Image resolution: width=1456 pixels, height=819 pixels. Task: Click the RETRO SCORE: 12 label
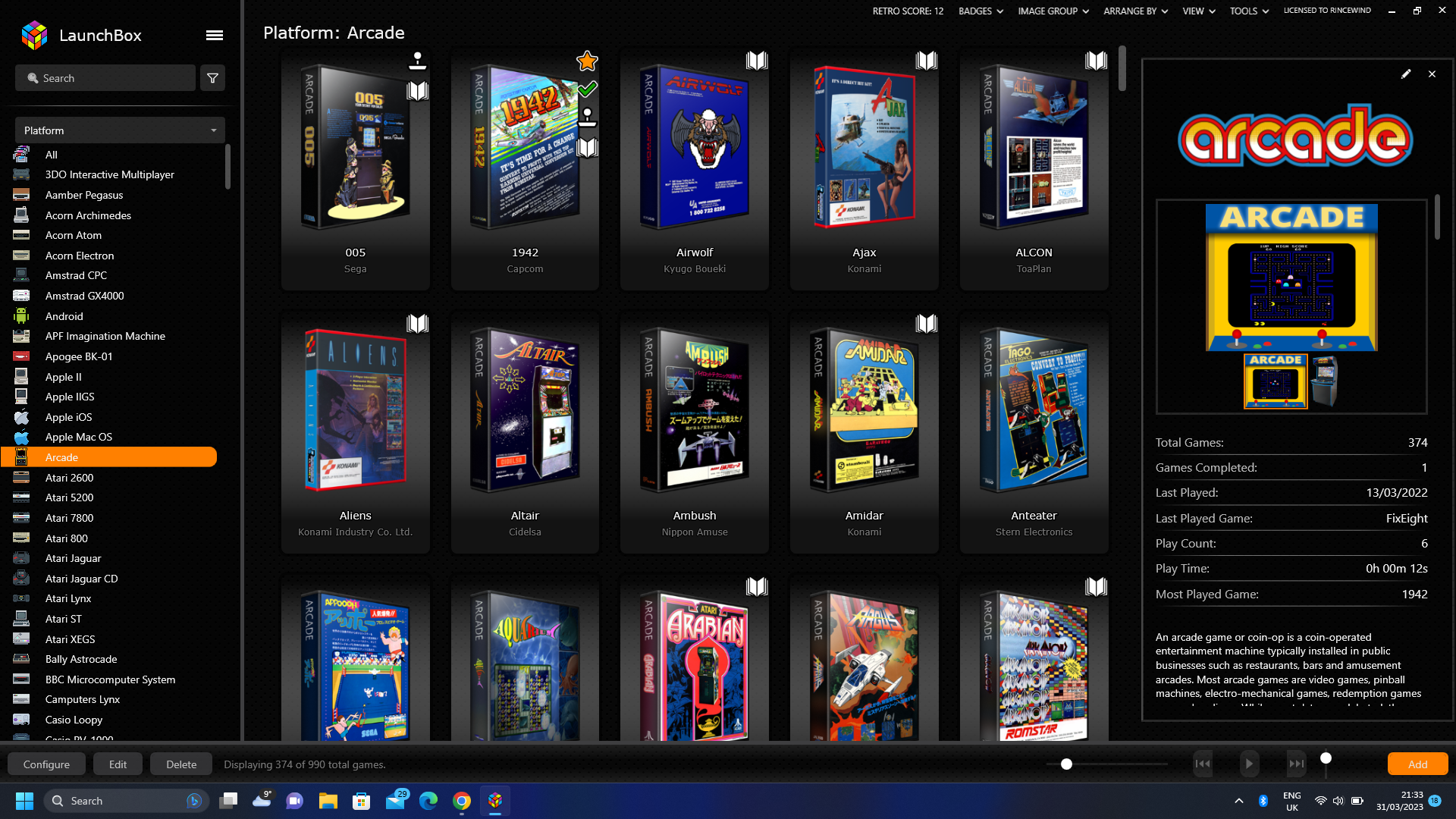point(908,11)
